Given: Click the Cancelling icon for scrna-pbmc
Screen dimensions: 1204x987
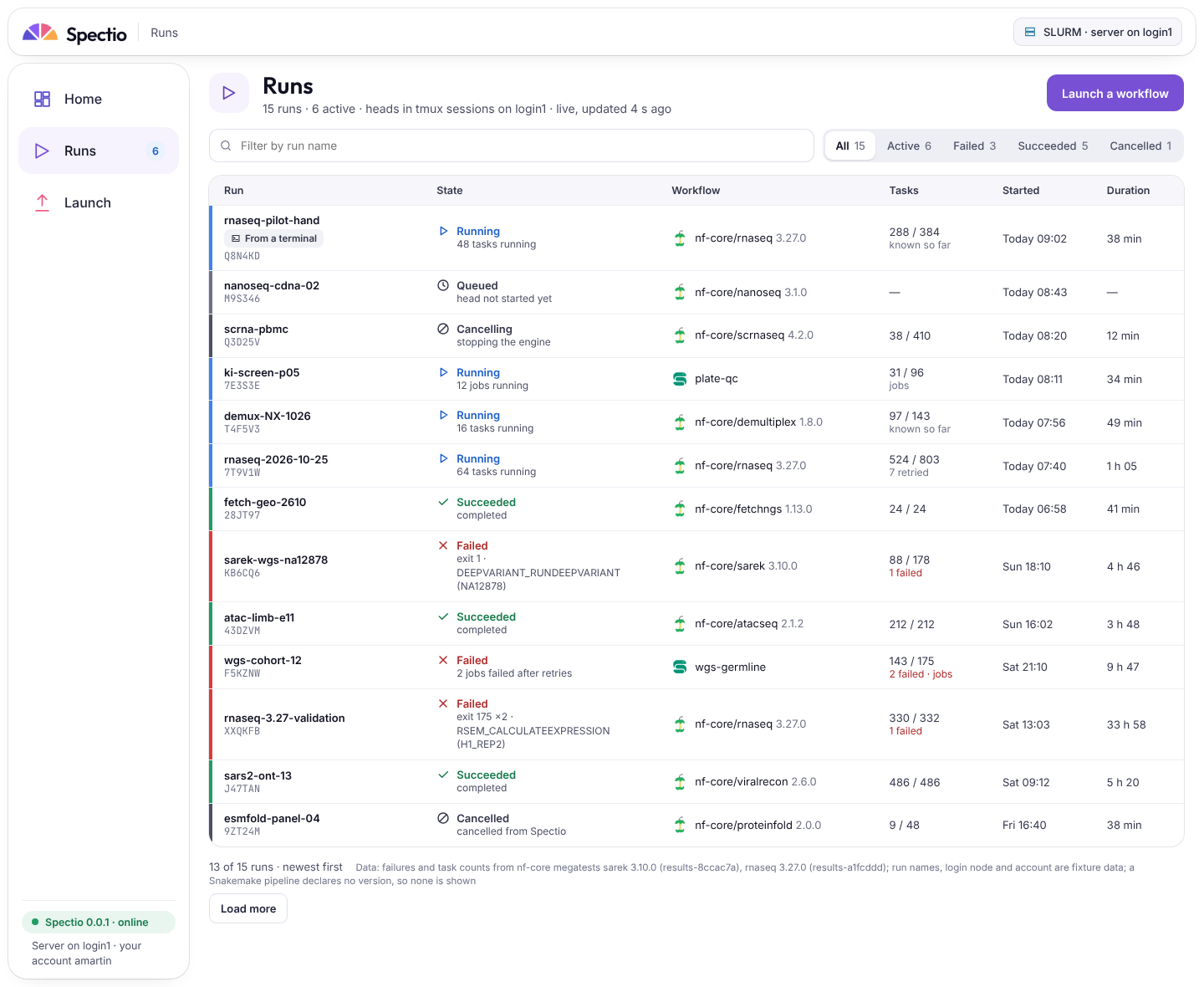Looking at the screenshot, I should (443, 329).
